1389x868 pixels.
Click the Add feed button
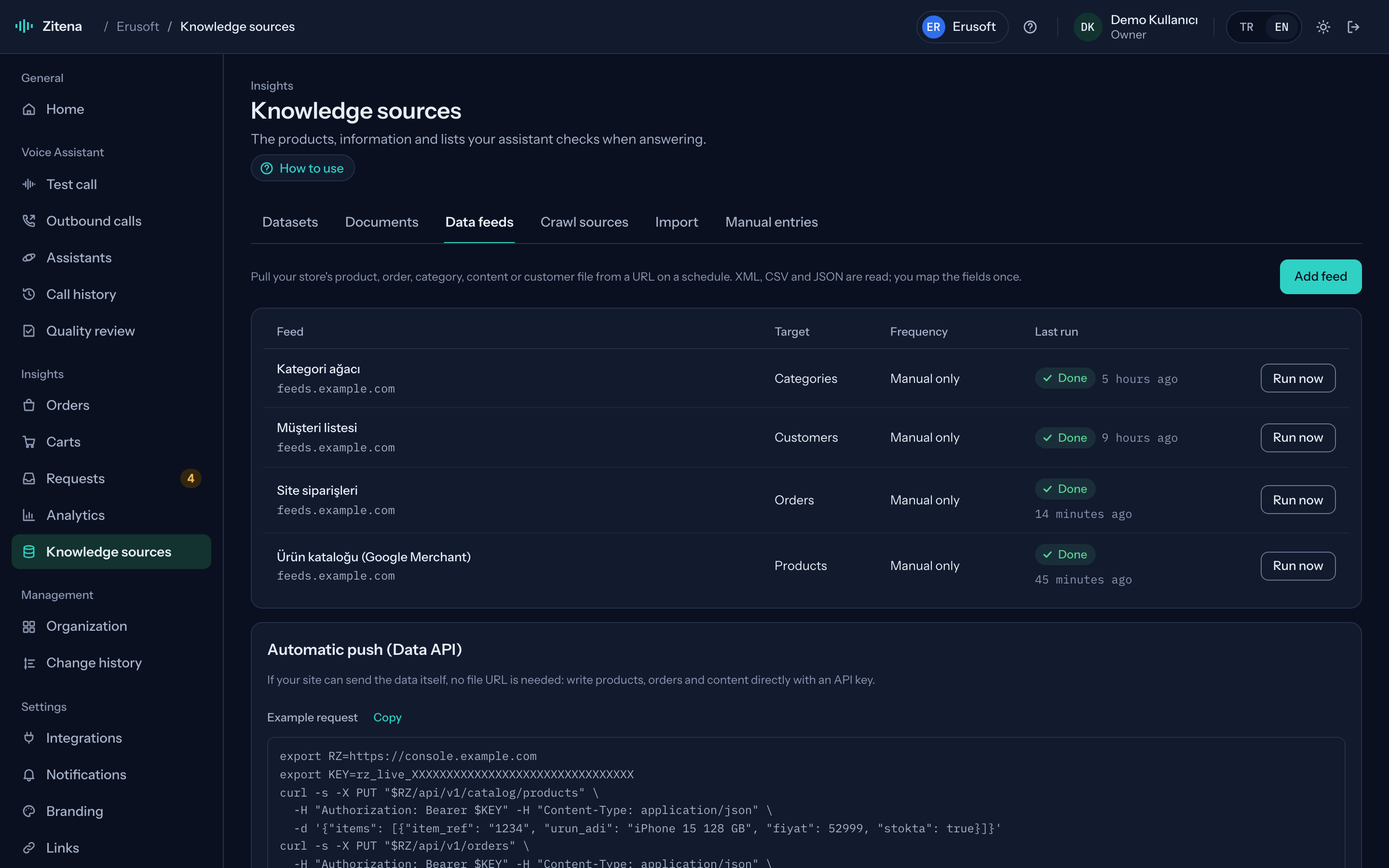(1320, 277)
